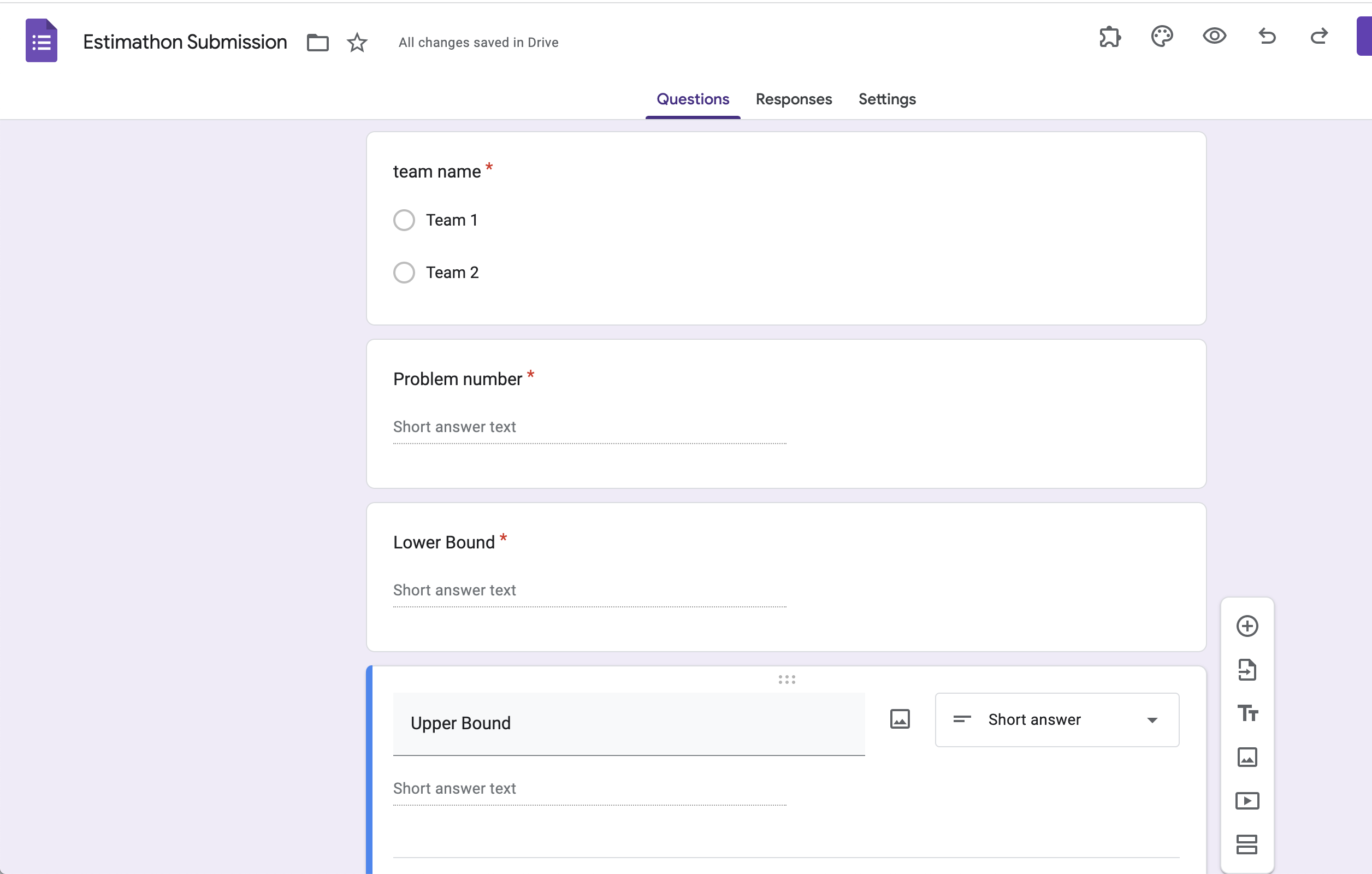The height and width of the screenshot is (874, 1372).
Task: Click the Preview eye icon
Action: (x=1214, y=37)
